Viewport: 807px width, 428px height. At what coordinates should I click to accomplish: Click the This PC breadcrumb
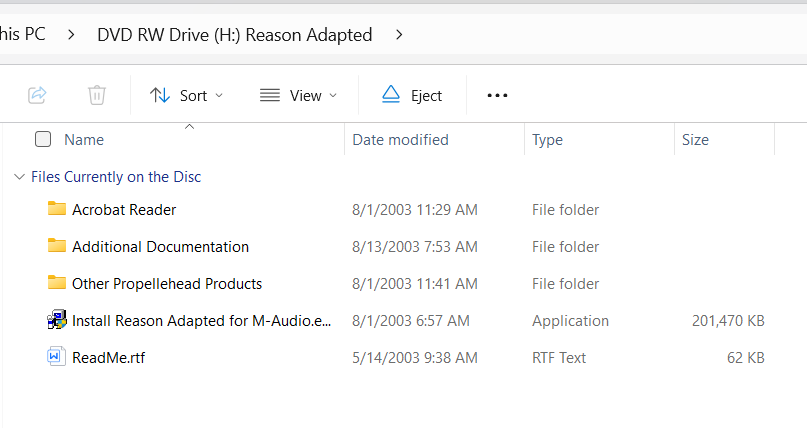click(x=23, y=34)
